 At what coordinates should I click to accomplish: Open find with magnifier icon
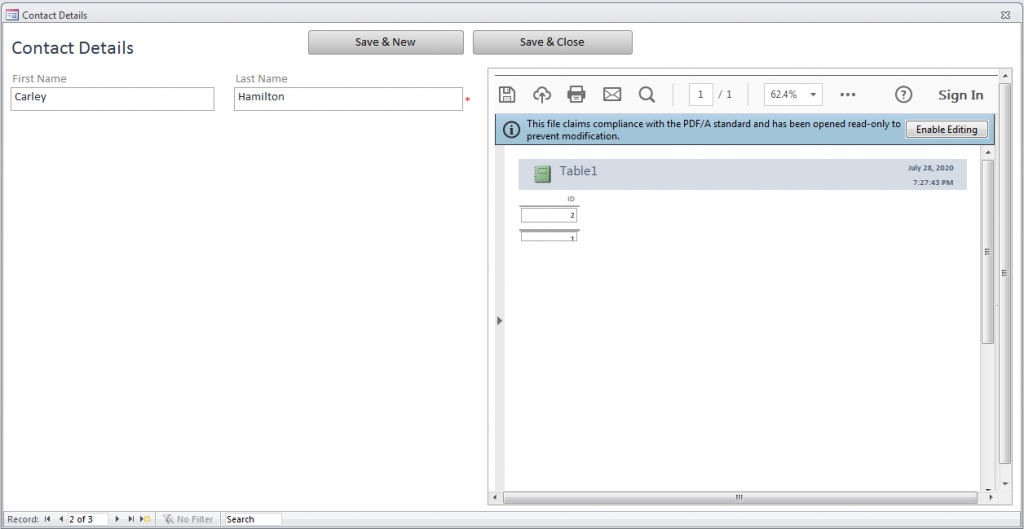pyautogui.click(x=647, y=95)
